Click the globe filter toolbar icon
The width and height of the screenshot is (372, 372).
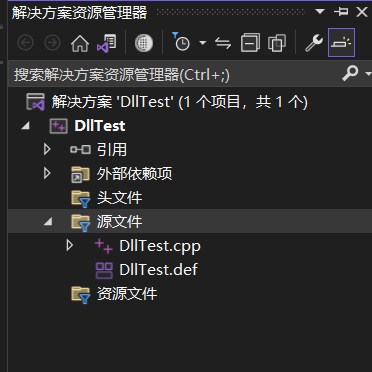click(x=144, y=43)
